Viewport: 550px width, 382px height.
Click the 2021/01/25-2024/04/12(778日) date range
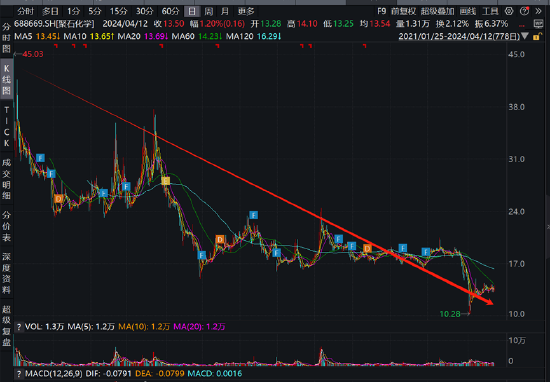click(x=459, y=36)
